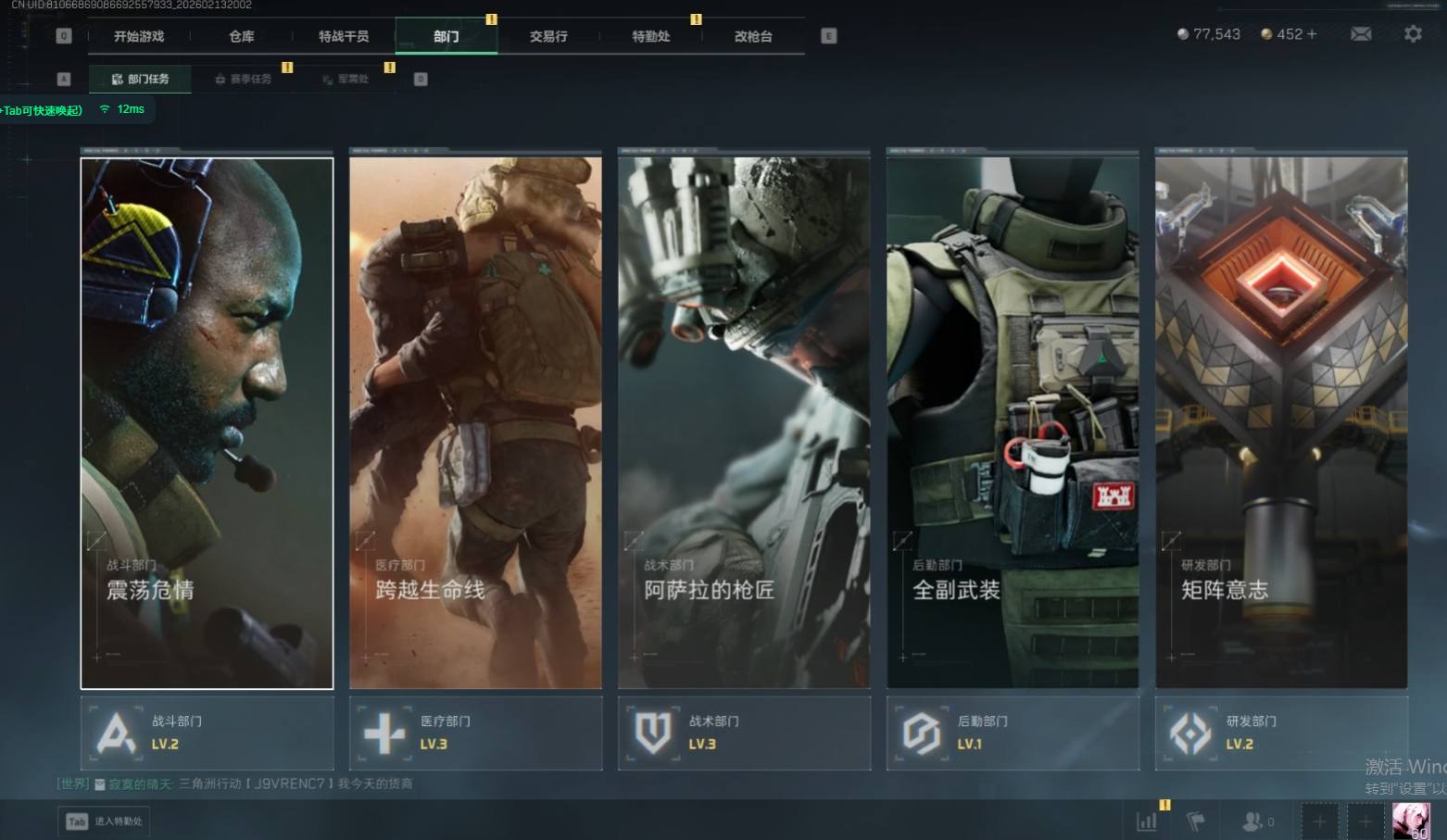Click the D next sub-tab key icon
This screenshot has height=840, width=1447.
point(421,80)
